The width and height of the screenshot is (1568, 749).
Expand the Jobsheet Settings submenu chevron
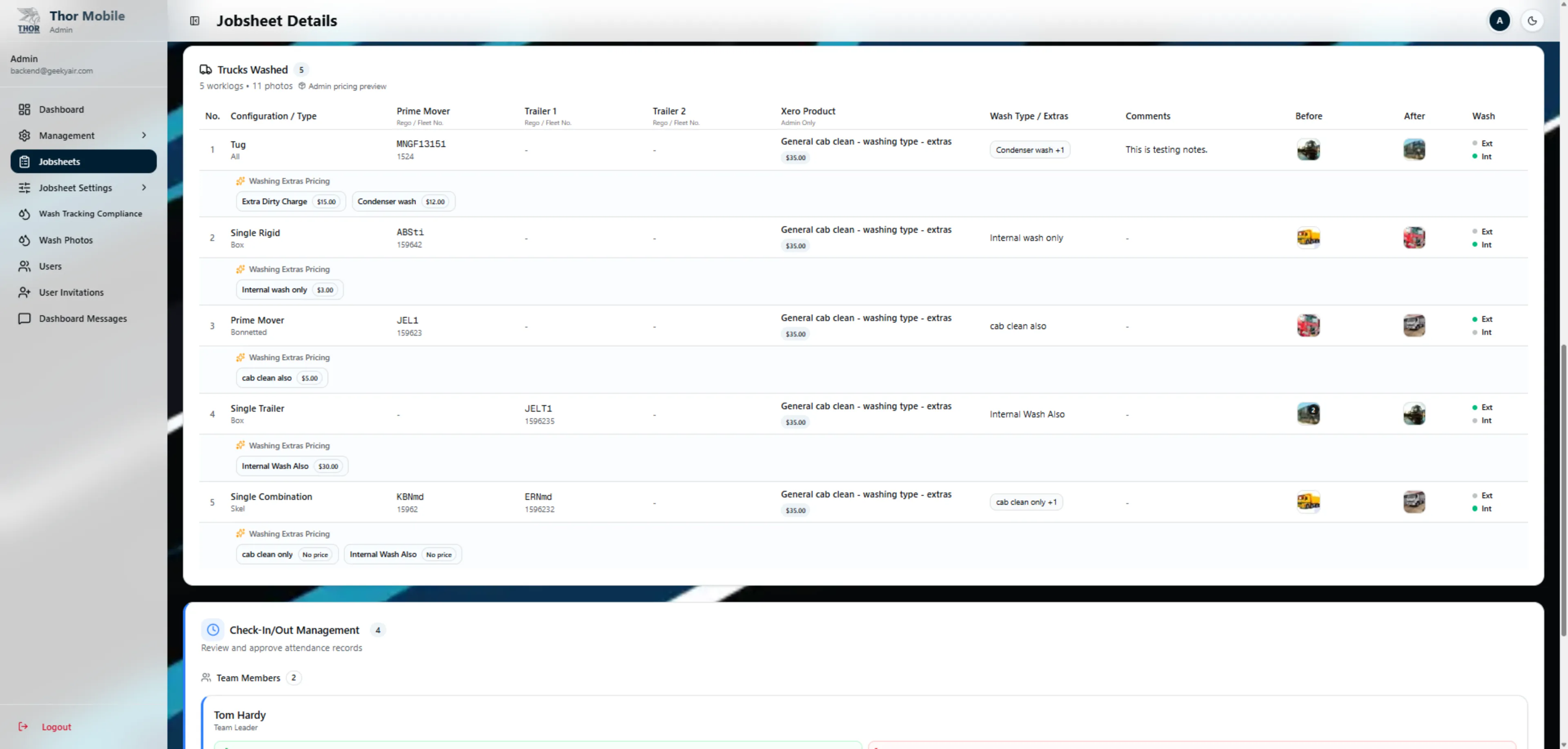[144, 188]
